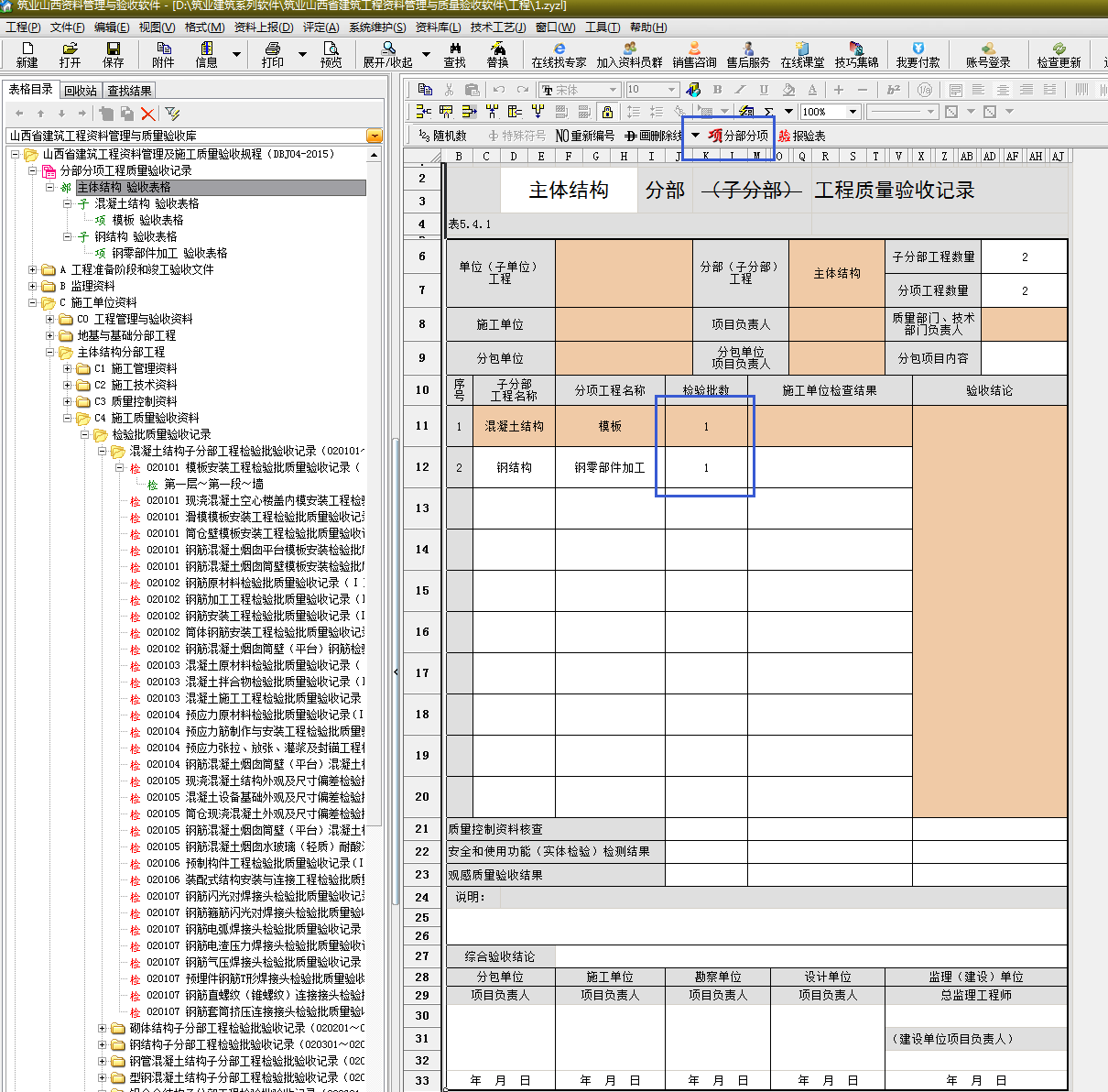1108x1092 pixels.
Task: Toggle bold formatting button
Action: coord(717,90)
